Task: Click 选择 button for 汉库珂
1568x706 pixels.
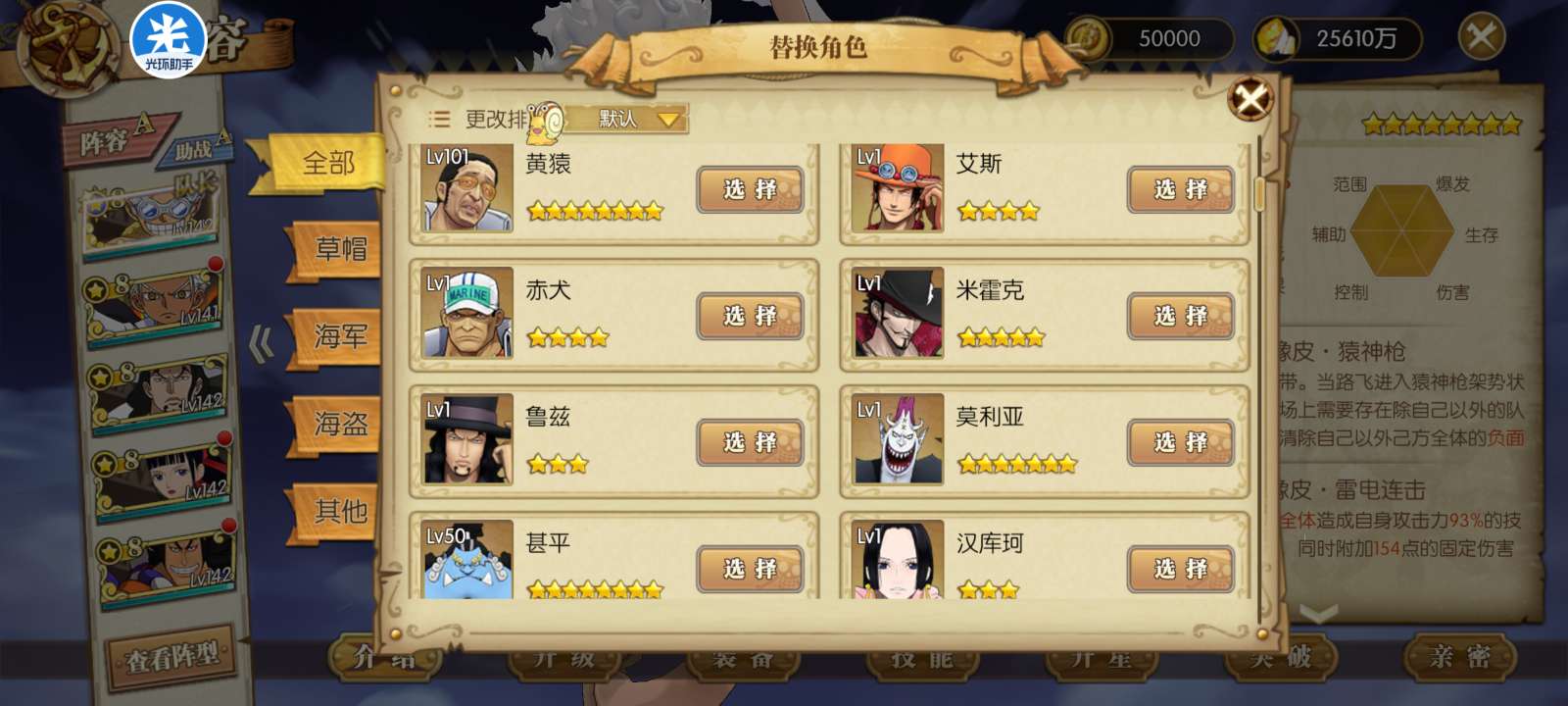Action: coord(1181,569)
